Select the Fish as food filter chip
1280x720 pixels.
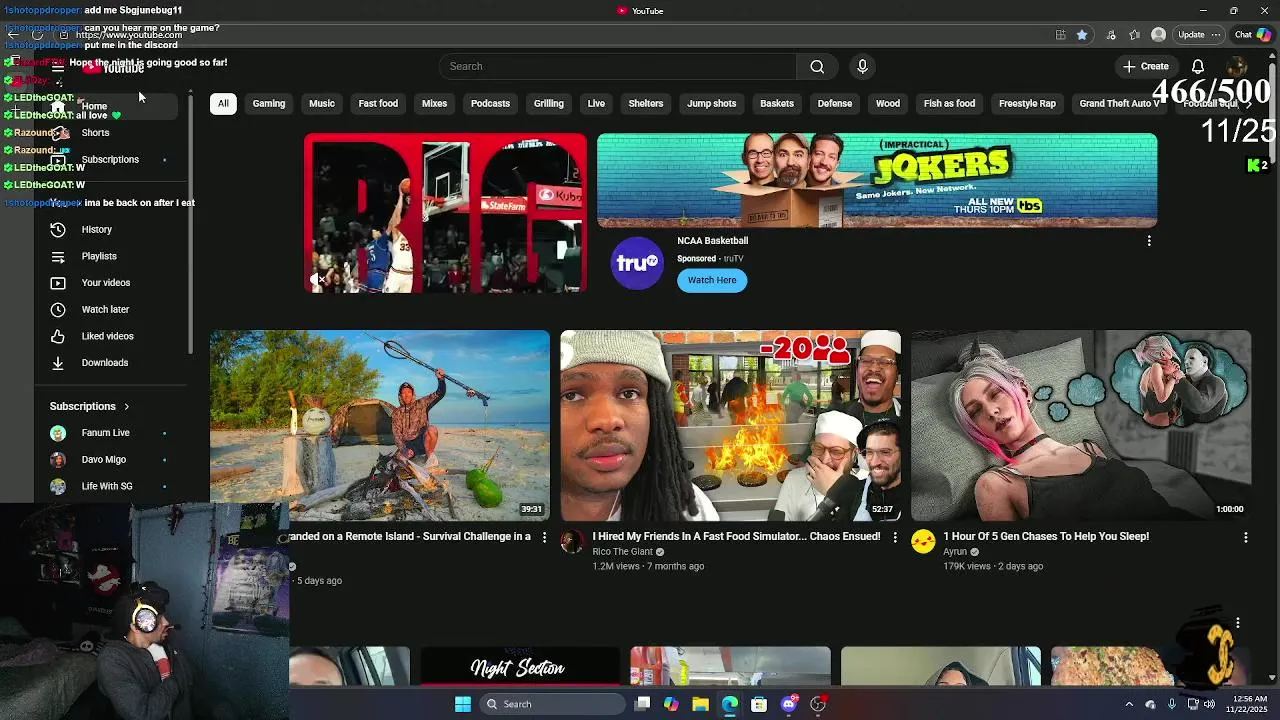[x=949, y=103]
